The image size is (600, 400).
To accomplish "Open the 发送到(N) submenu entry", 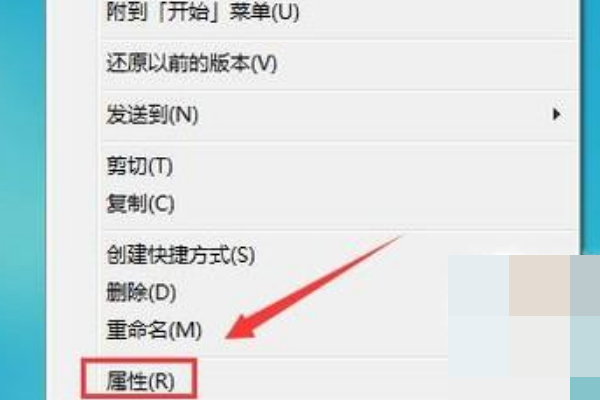I will tap(152, 114).
